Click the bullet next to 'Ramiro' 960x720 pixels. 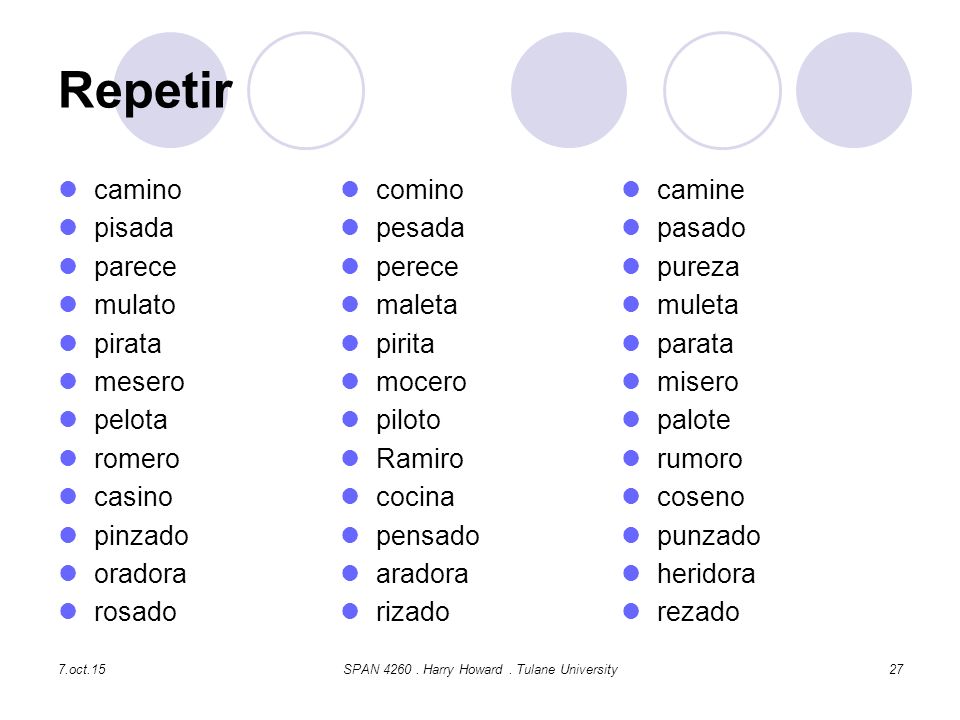[x=350, y=458]
